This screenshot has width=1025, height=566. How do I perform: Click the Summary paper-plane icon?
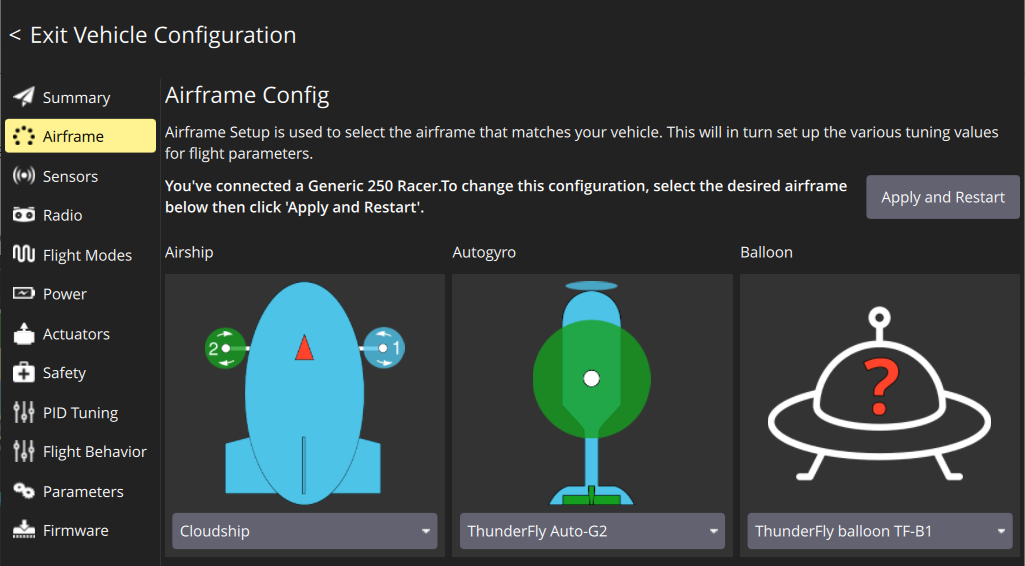pos(24,97)
